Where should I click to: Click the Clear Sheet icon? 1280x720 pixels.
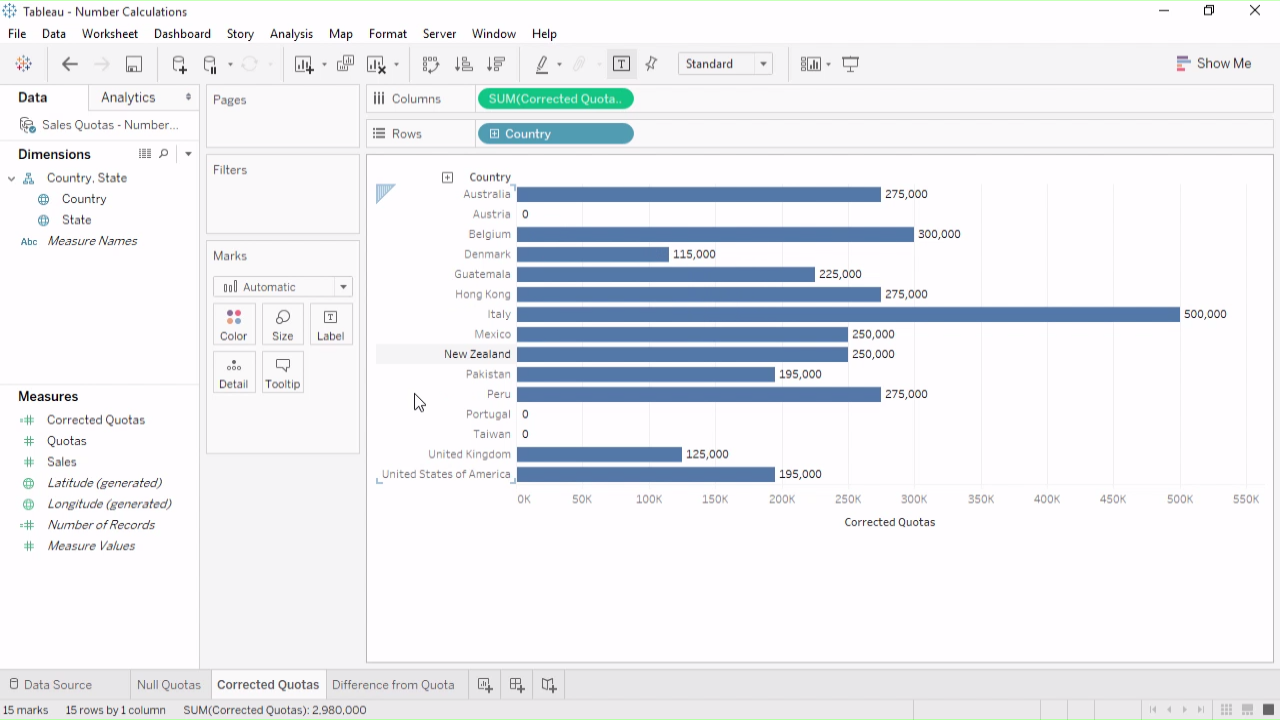(377, 64)
